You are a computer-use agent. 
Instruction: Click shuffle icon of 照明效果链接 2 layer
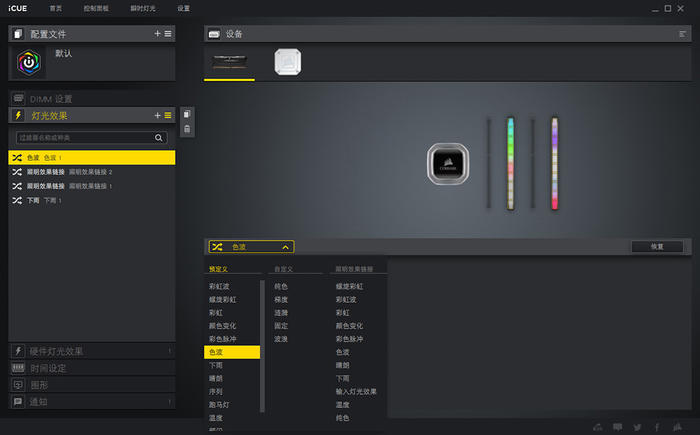pyautogui.click(x=17, y=172)
